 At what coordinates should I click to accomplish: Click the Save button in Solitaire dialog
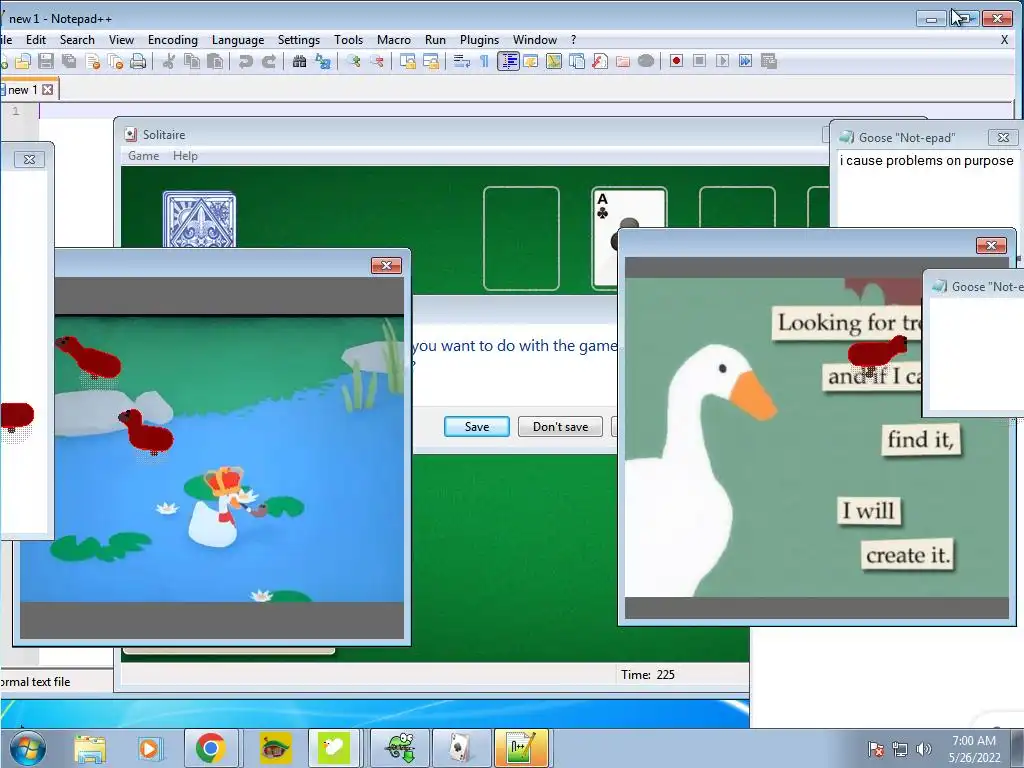[477, 426]
